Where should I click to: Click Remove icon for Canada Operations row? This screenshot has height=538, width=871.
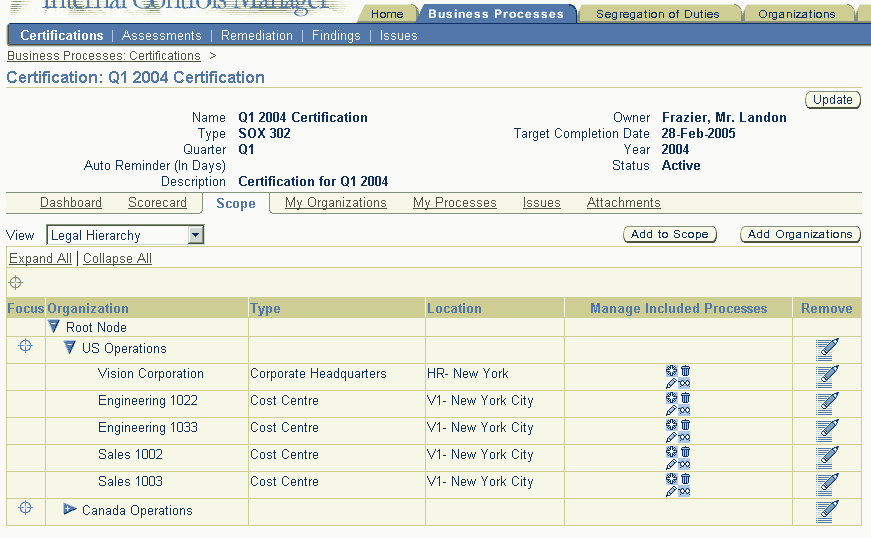coord(827,512)
